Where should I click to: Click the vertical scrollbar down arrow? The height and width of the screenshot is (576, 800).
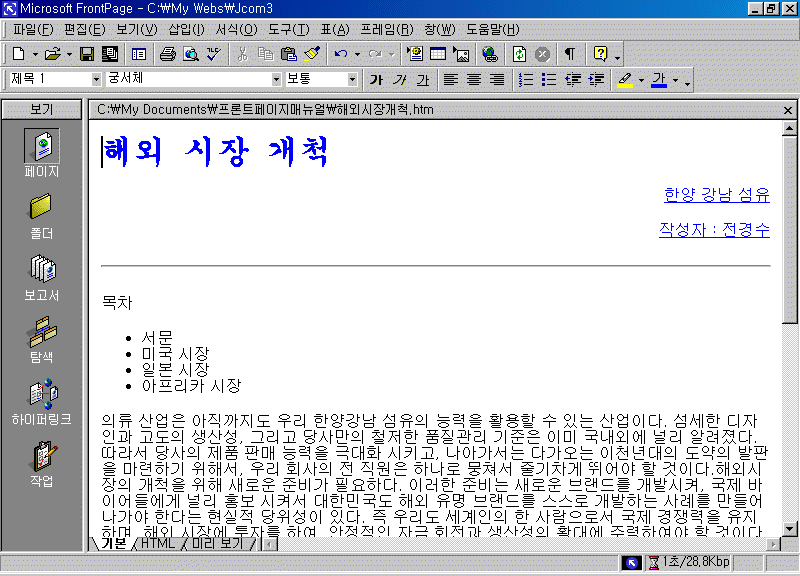[x=789, y=529]
